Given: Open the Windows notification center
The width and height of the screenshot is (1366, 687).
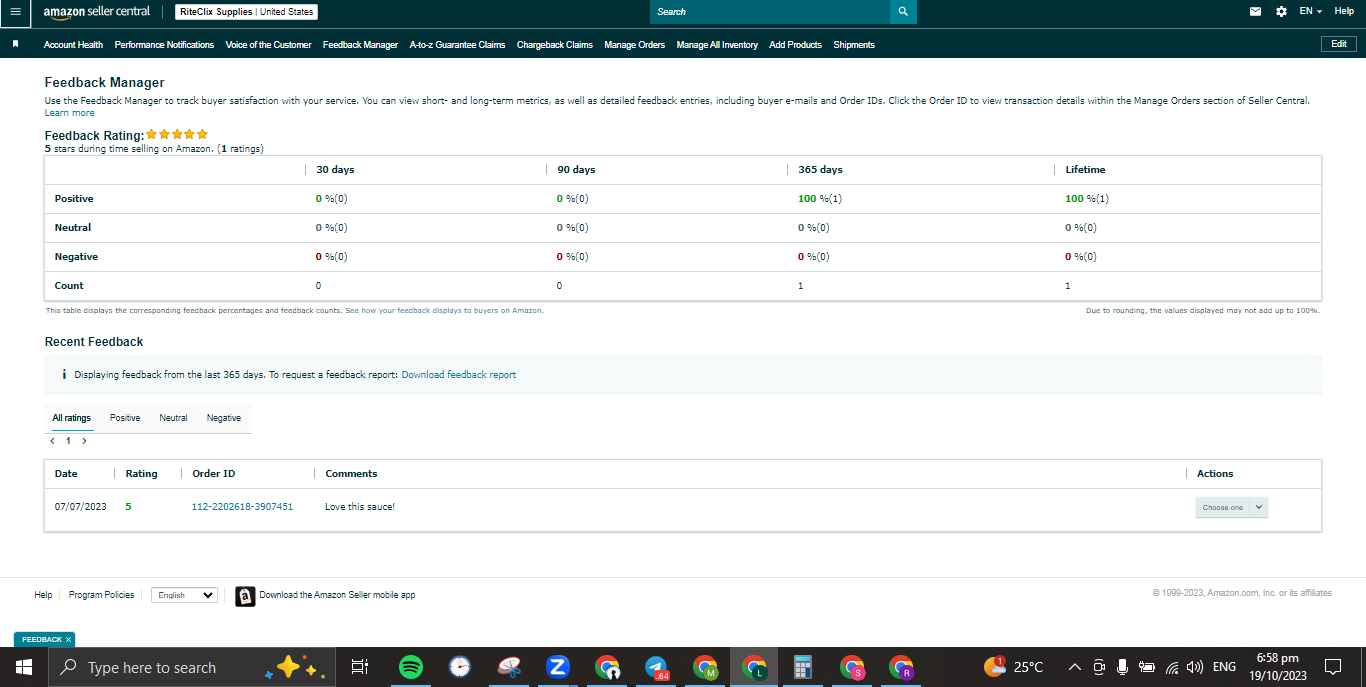Looking at the screenshot, I should pyautogui.click(x=1332, y=667).
